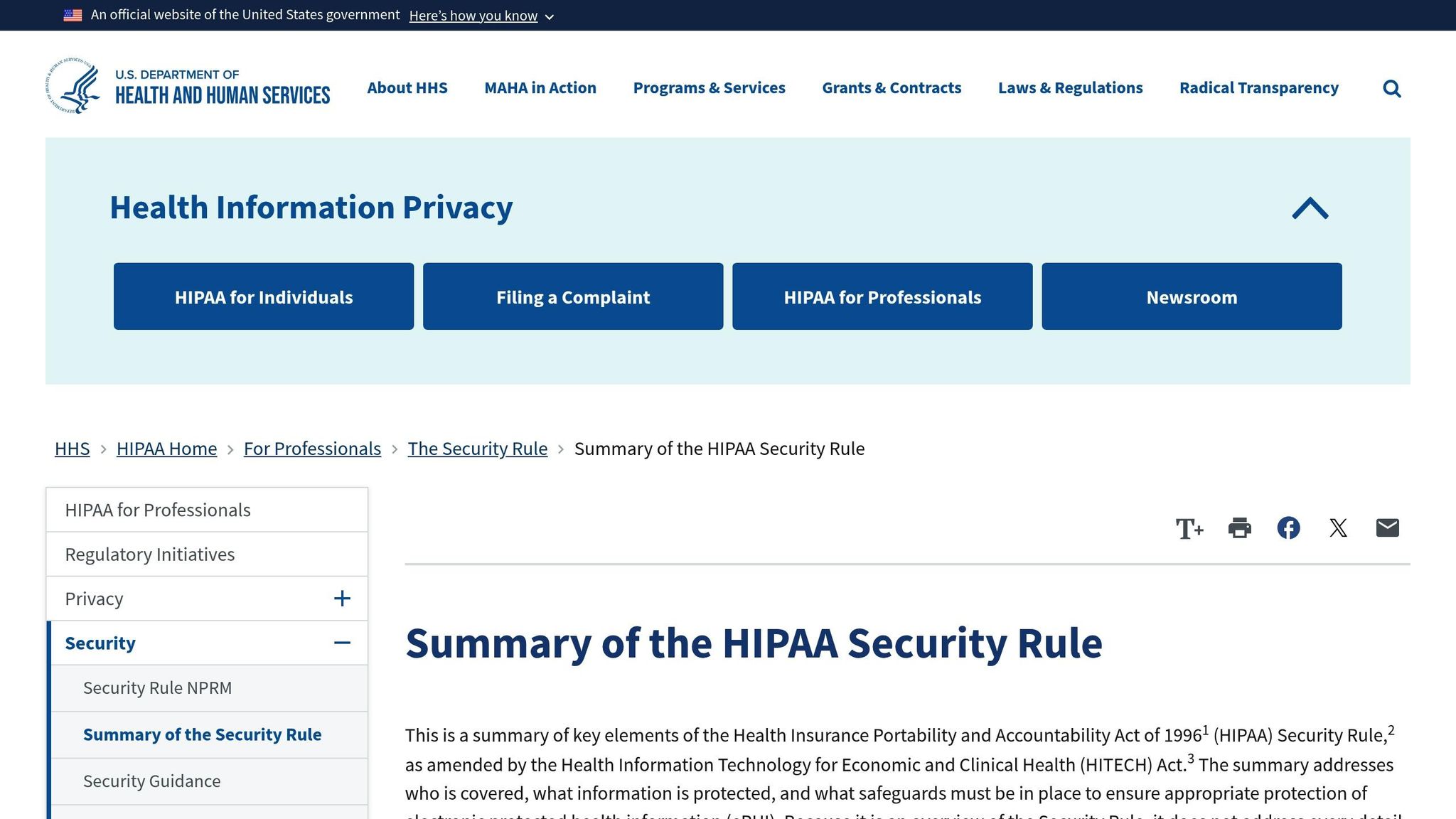Click footnote 2 superscript

click(1391, 729)
